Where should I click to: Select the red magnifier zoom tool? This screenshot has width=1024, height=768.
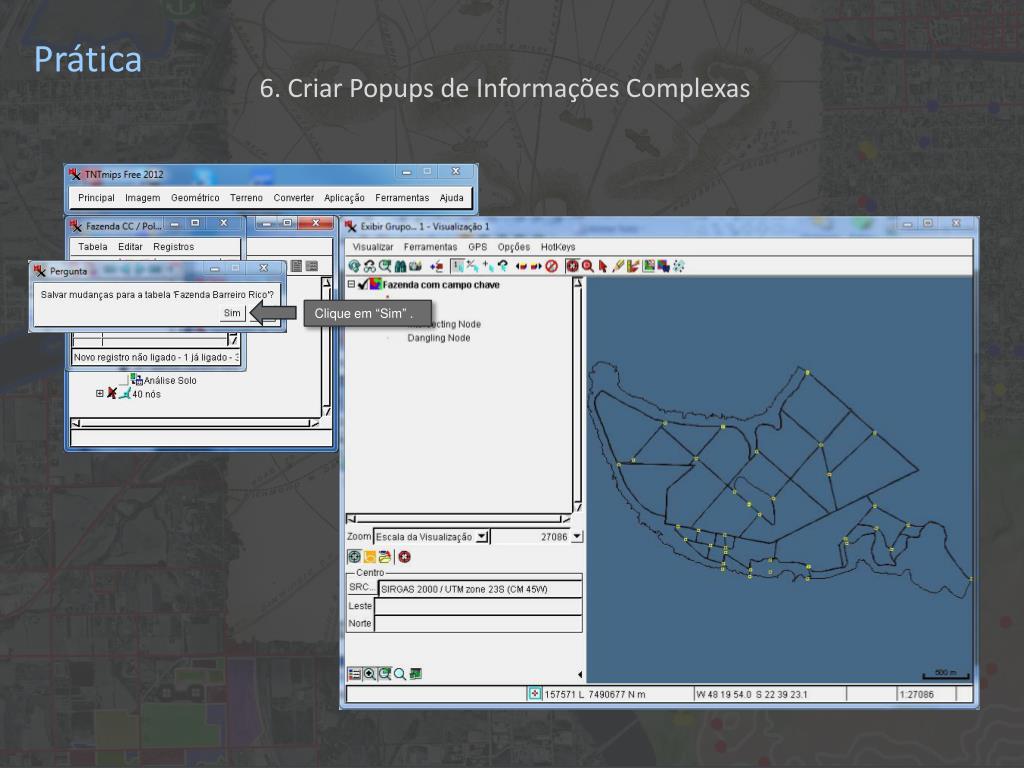[588, 266]
